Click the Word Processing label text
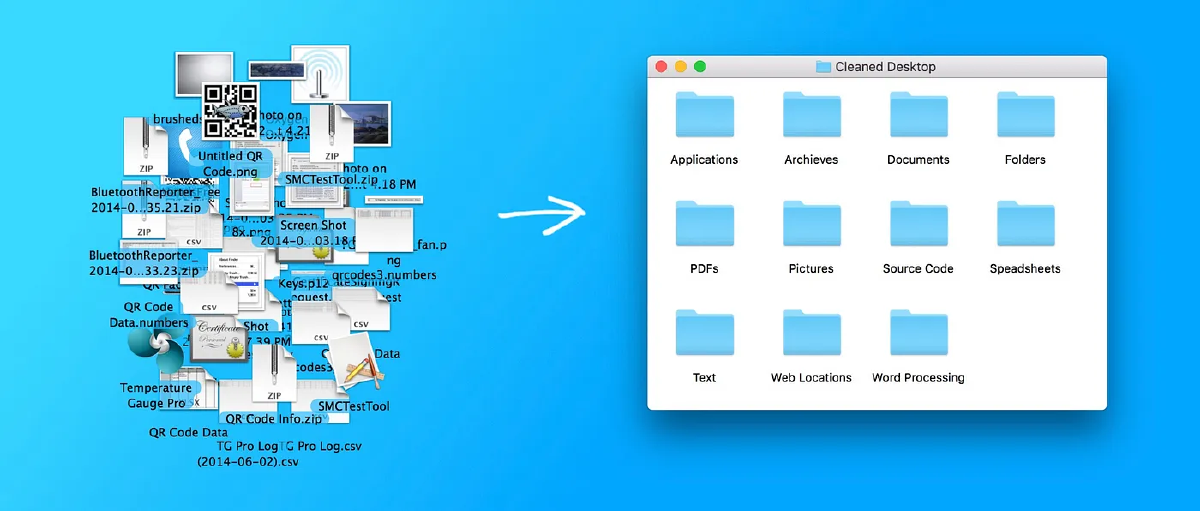Image resolution: width=1200 pixels, height=511 pixels. click(918, 378)
